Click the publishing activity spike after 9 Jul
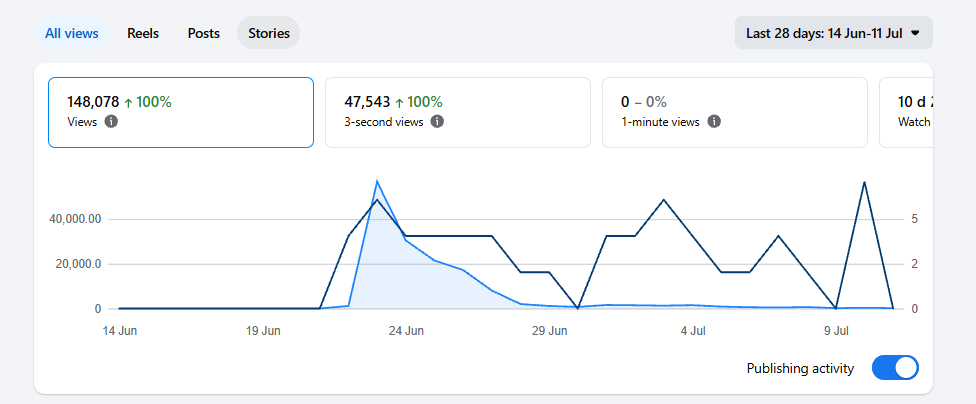Image resolution: width=976 pixels, height=404 pixels. click(864, 182)
